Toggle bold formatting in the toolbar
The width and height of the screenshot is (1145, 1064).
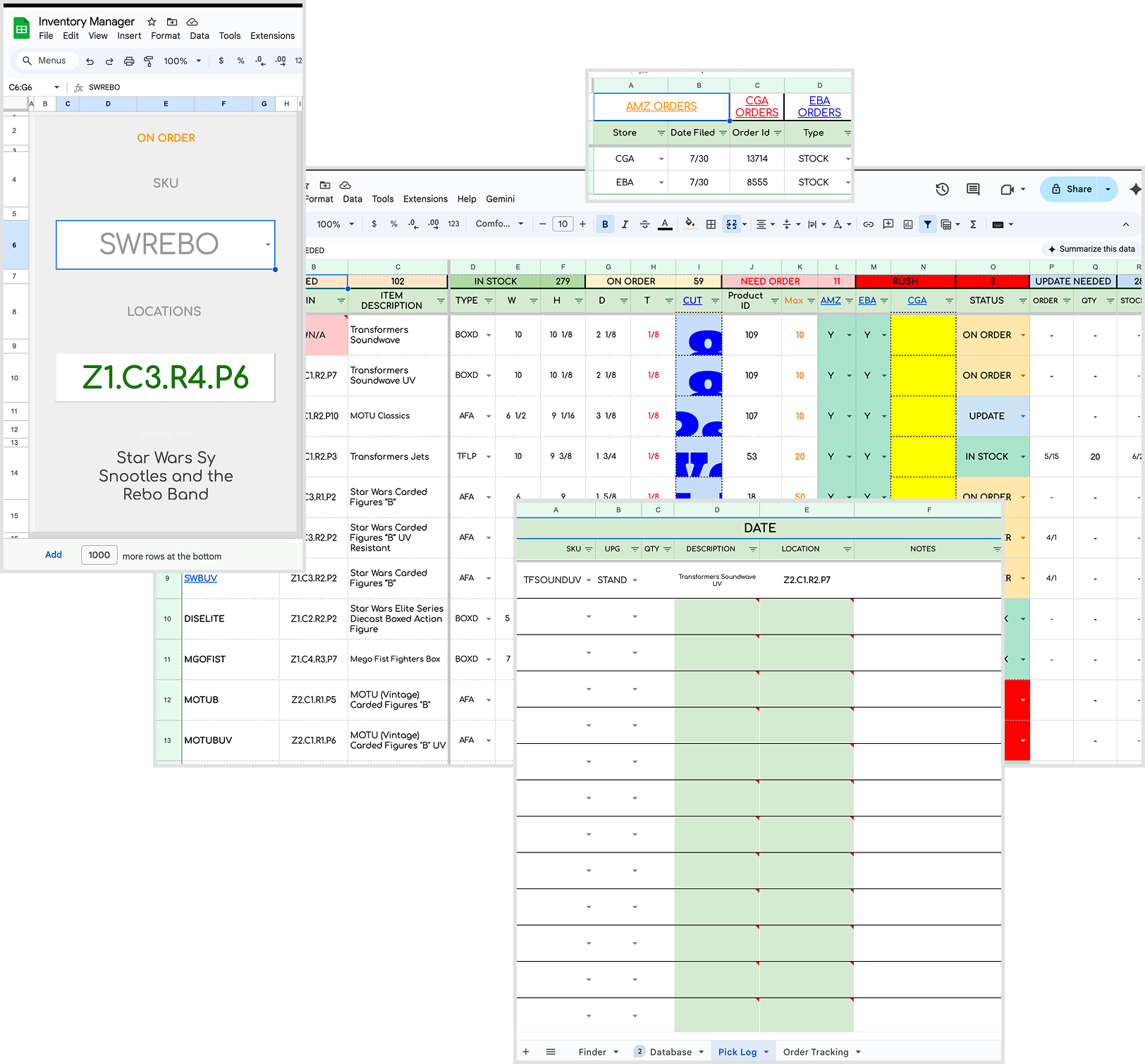point(605,224)
